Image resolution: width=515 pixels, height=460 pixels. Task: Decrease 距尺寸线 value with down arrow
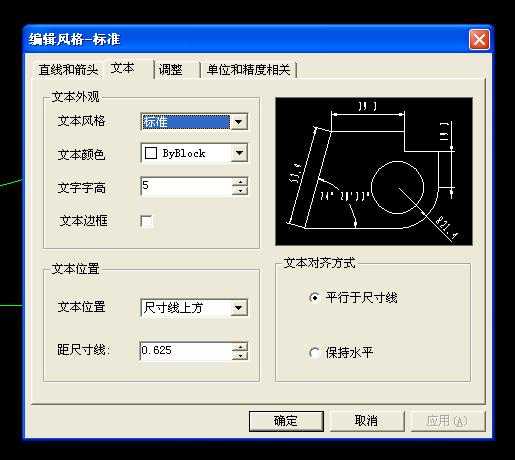point(240,356)
